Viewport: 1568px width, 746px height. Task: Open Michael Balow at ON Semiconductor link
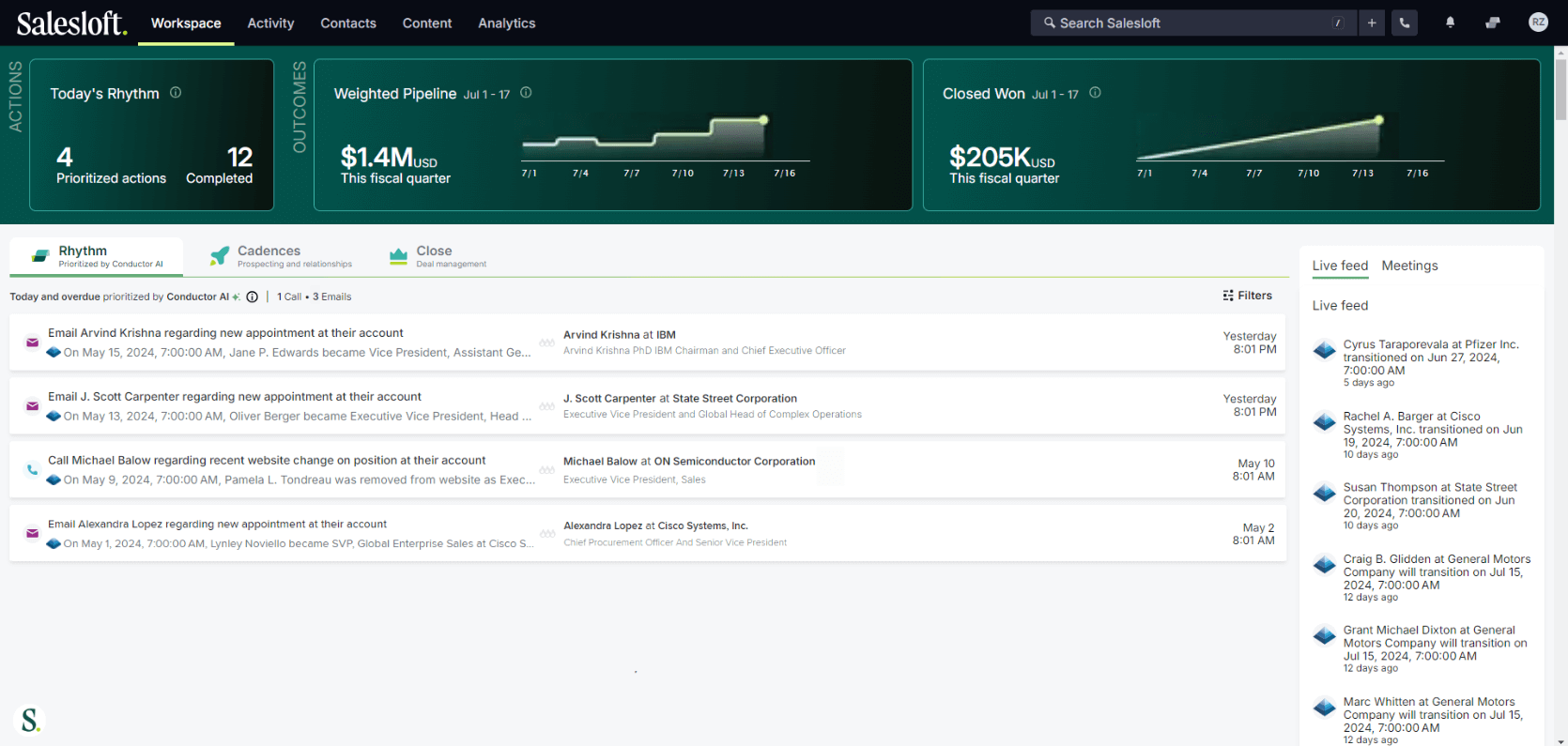[689, 461]
